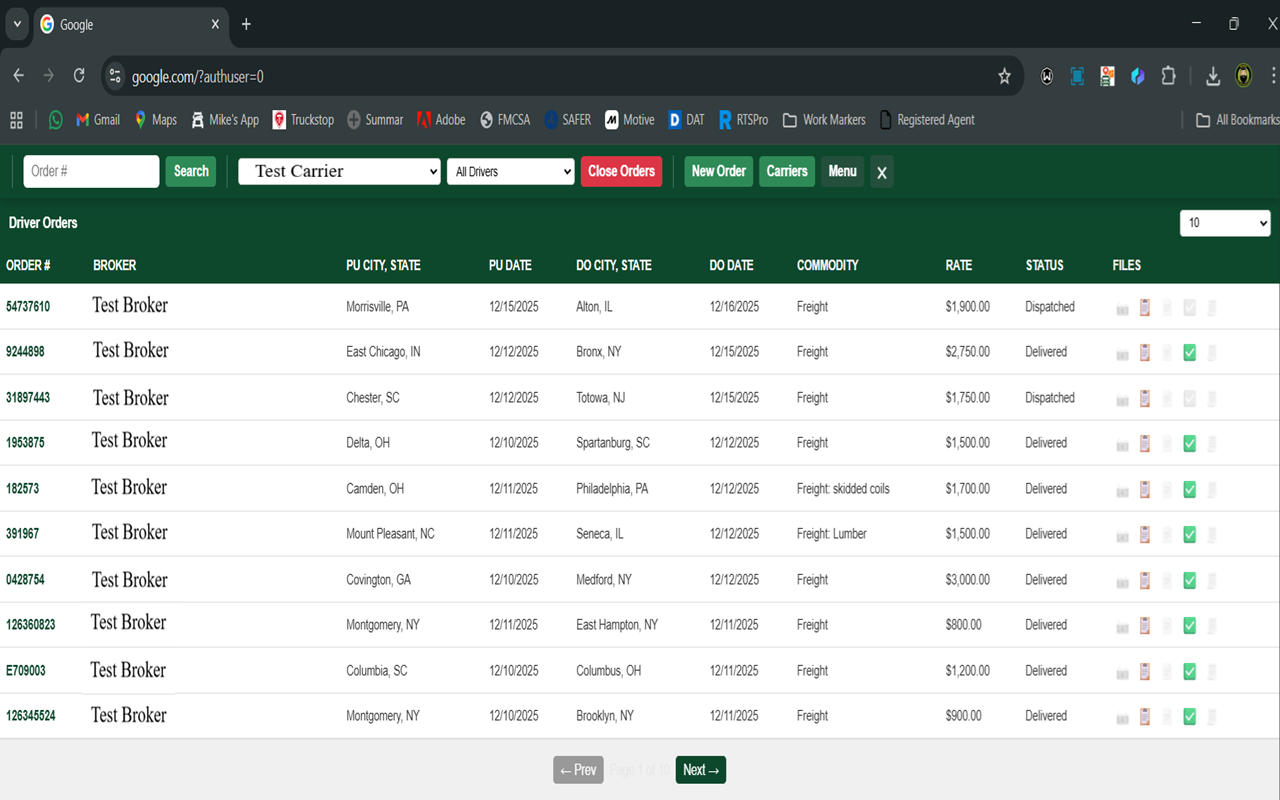1280x800 pixels.
Task: Click the red Close Orders button
Action: click(621, 171)
